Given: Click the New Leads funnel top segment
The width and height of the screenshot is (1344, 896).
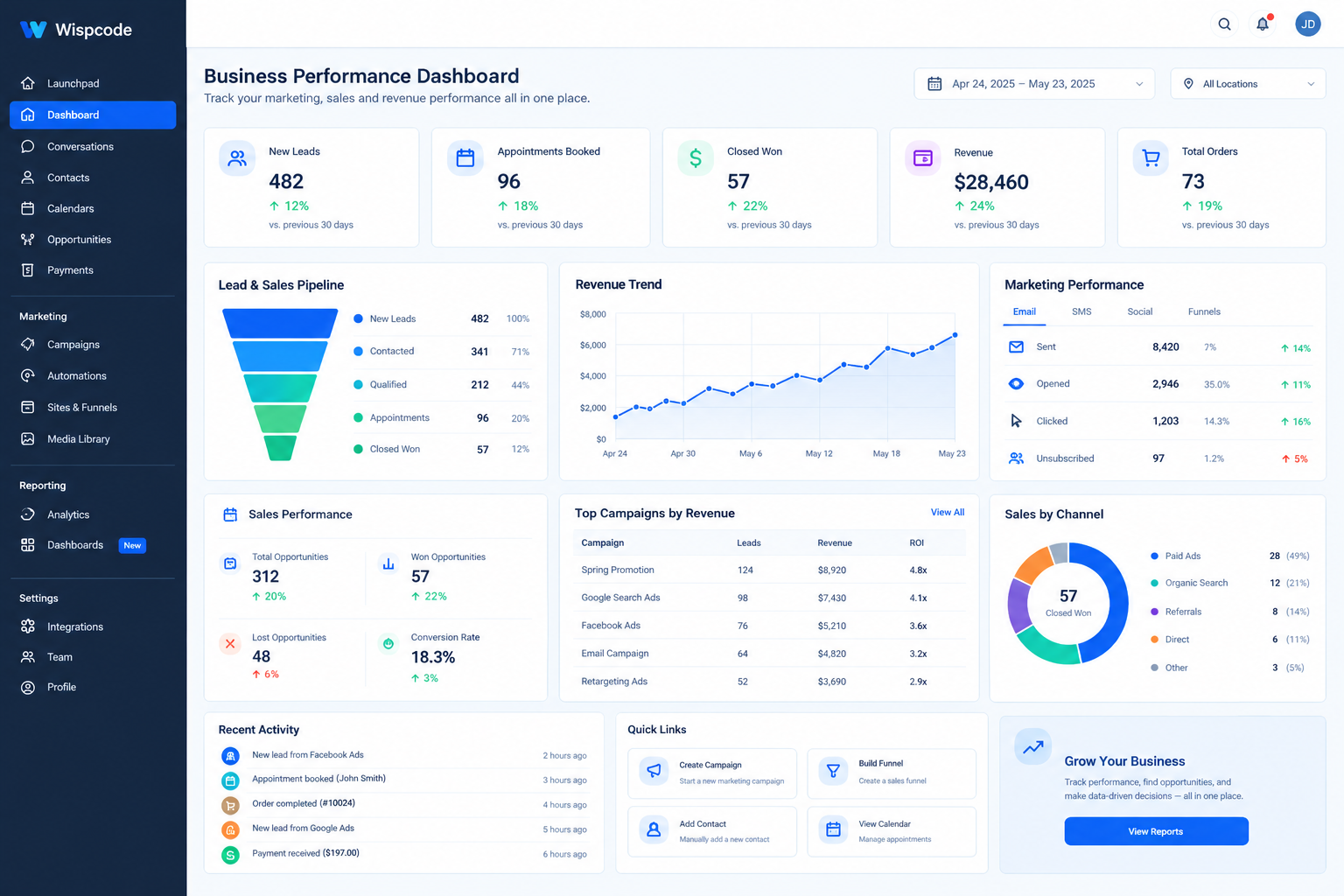Looking at the screenshot, I should click(280, 323).
